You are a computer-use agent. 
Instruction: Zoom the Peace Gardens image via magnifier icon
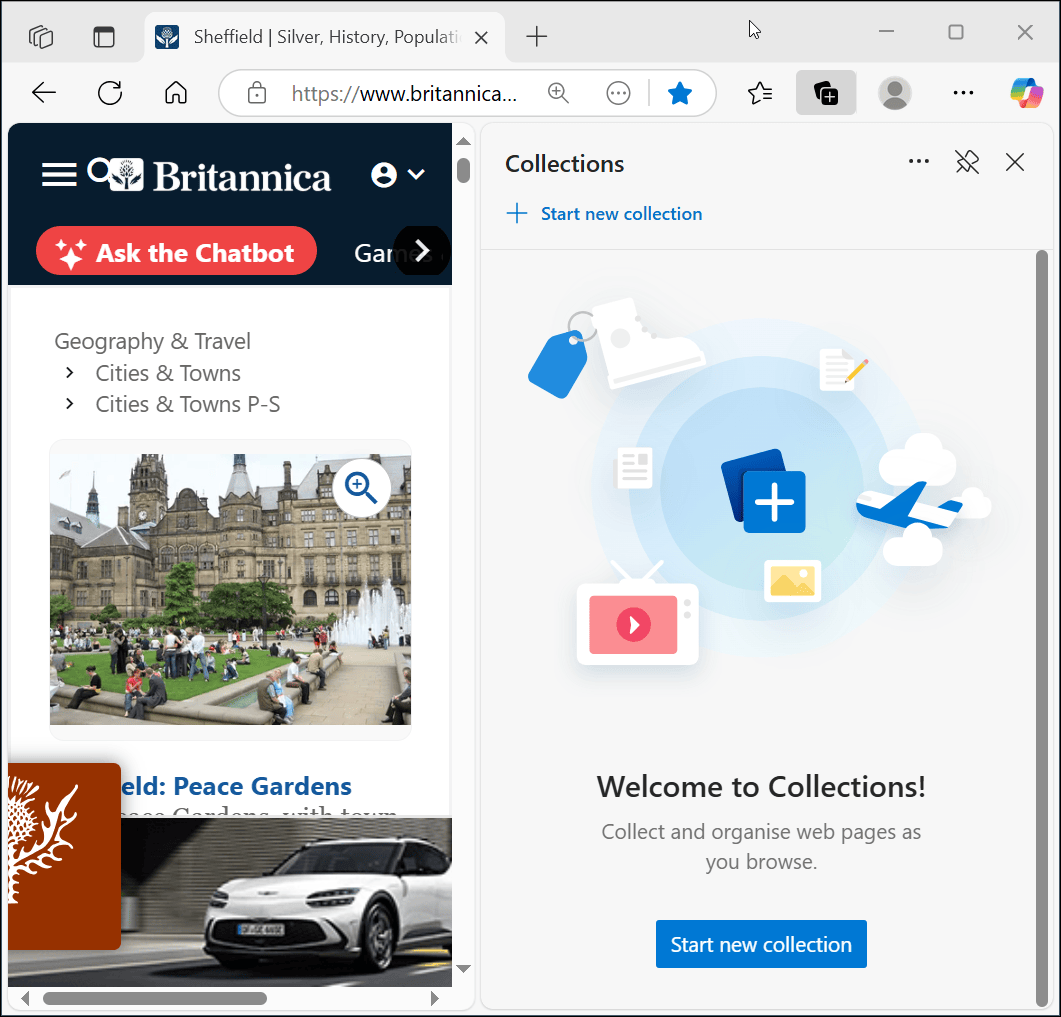(x=362, y=487)
